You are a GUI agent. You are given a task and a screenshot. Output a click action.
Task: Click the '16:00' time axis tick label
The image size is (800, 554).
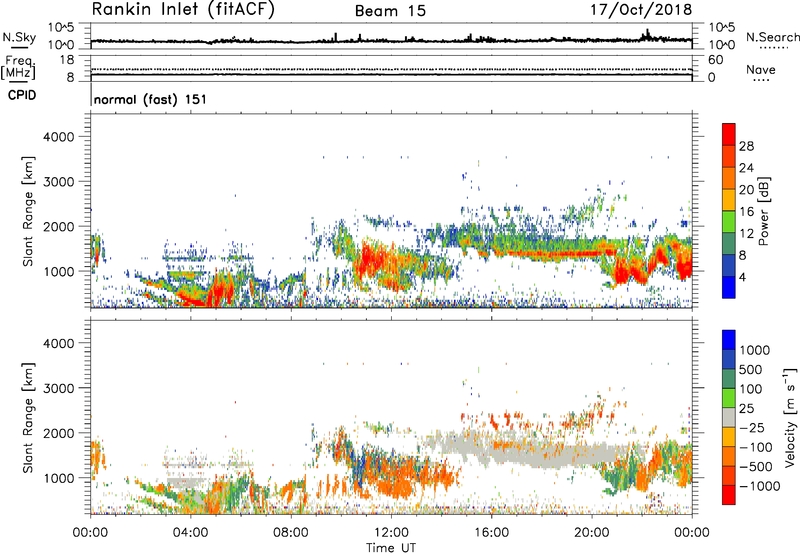tap(491, 533)
